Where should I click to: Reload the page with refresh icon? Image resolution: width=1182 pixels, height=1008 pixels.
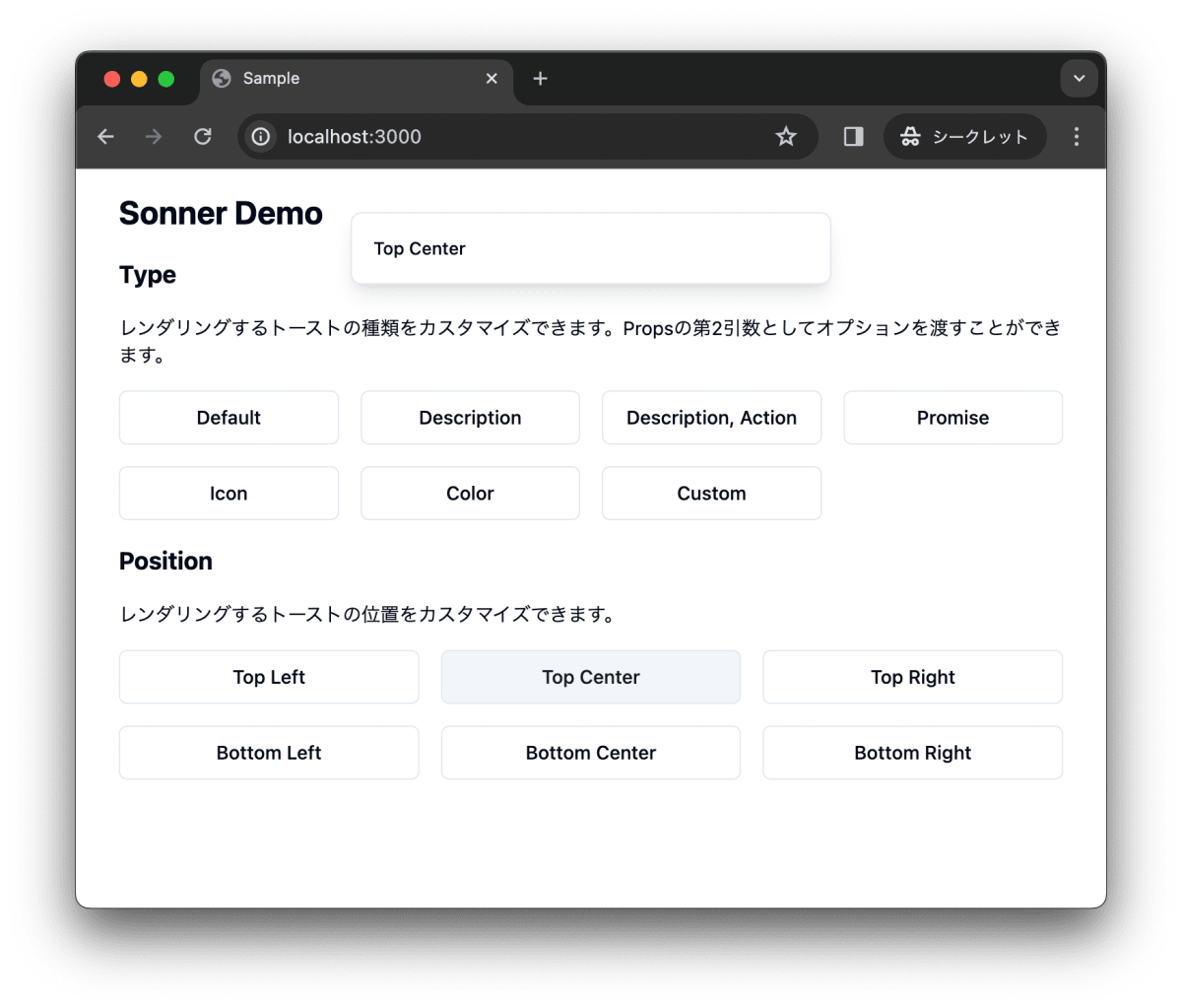click(x=203, y=137)
